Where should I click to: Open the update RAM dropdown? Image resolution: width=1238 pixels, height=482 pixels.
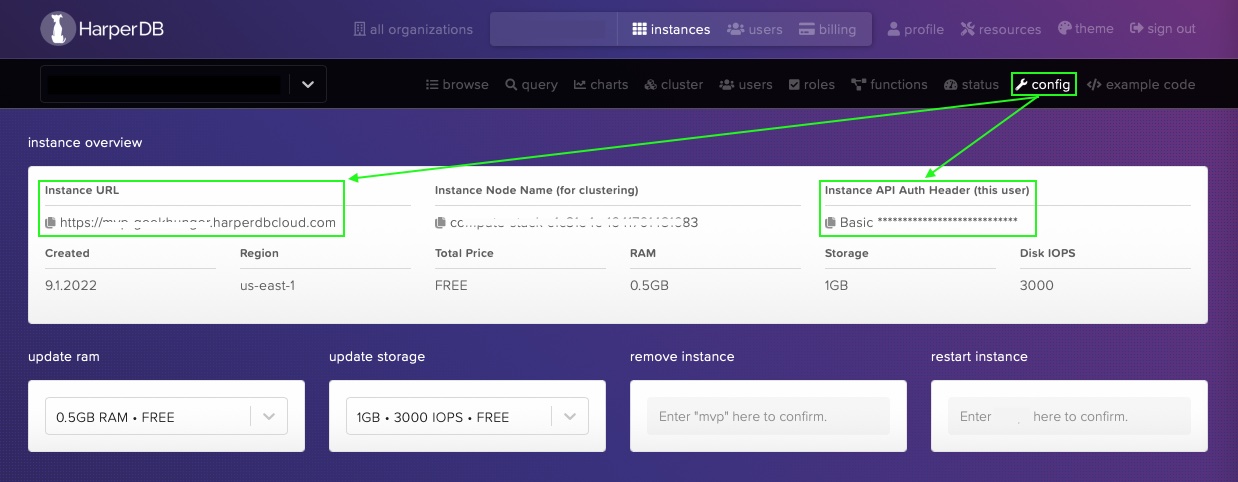click(x=166, y=417)
